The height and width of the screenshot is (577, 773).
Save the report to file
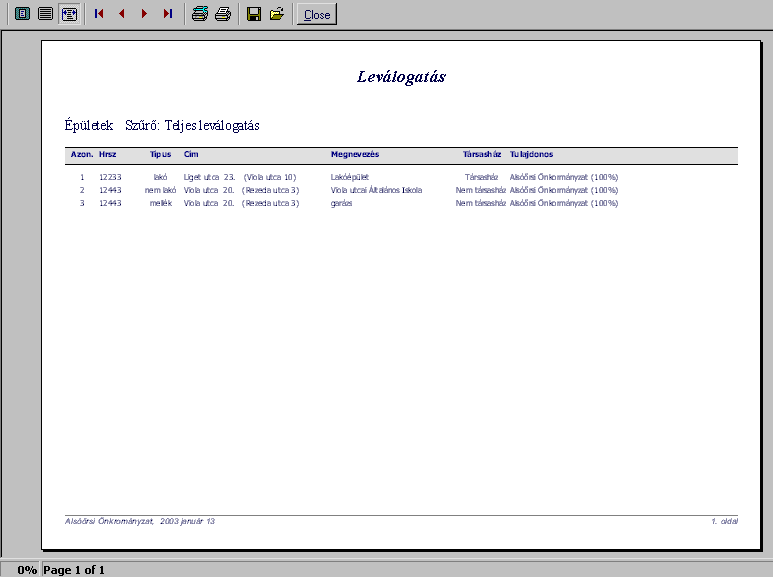(254, 14)
